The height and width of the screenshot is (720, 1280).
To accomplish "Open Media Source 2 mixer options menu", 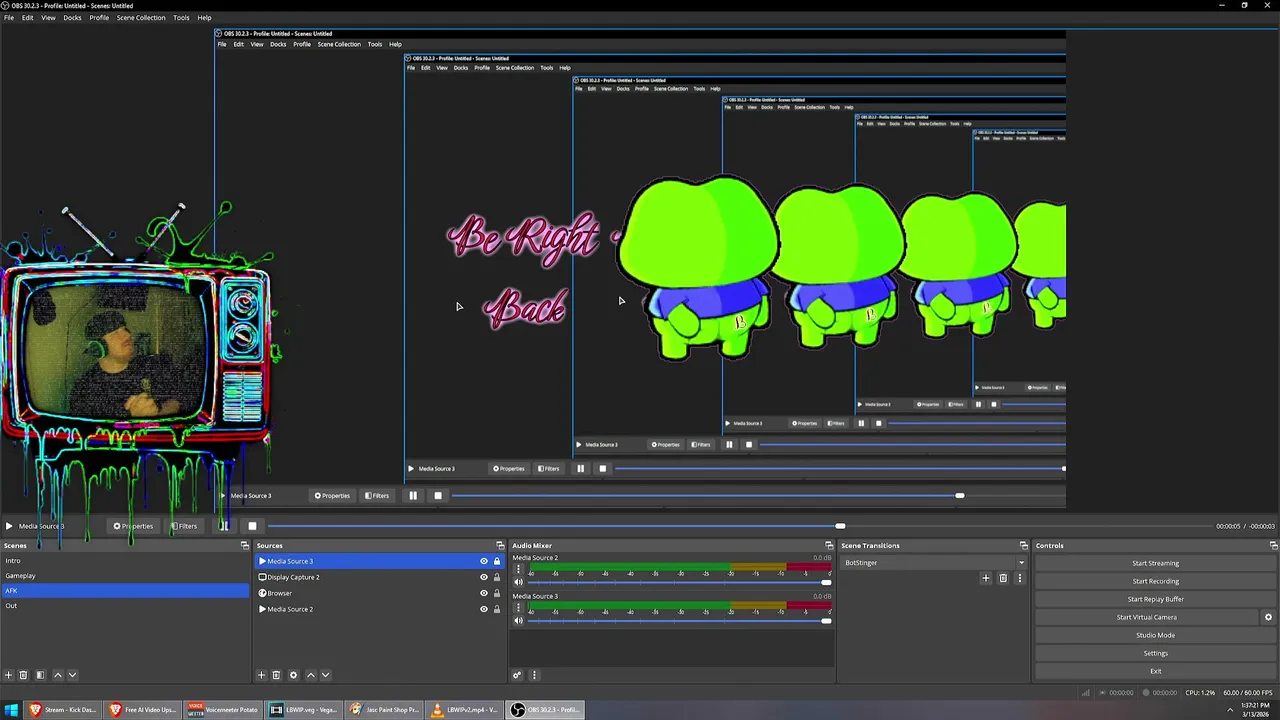I will (518, 571).
